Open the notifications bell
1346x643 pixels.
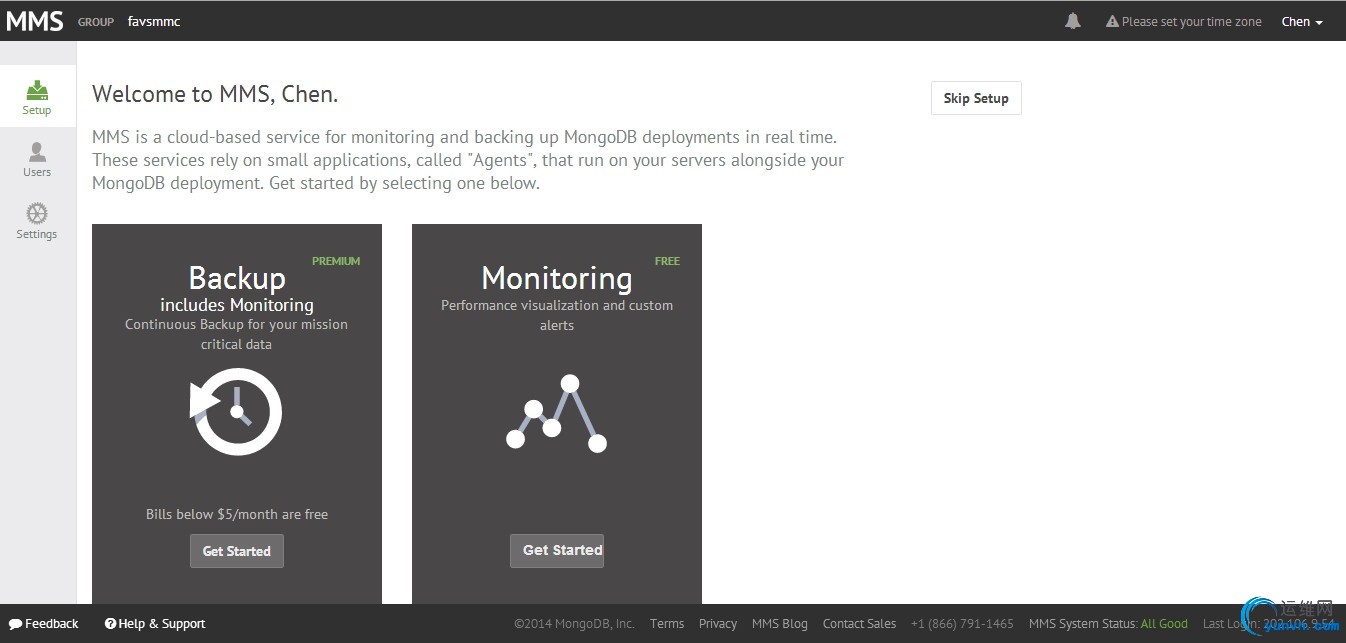1073,21
